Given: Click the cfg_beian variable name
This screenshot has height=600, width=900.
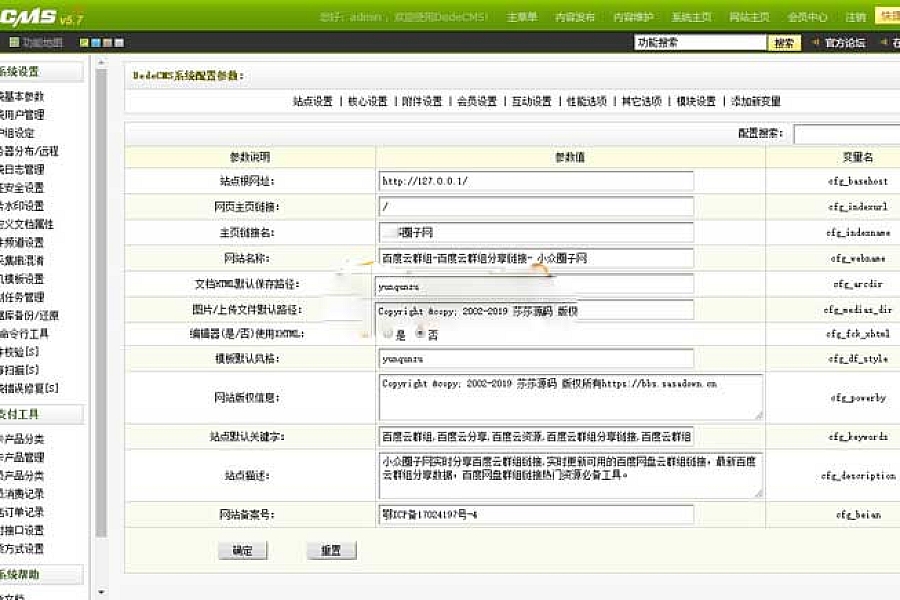Looking at the screenshot, I should (x=858, y=515).
